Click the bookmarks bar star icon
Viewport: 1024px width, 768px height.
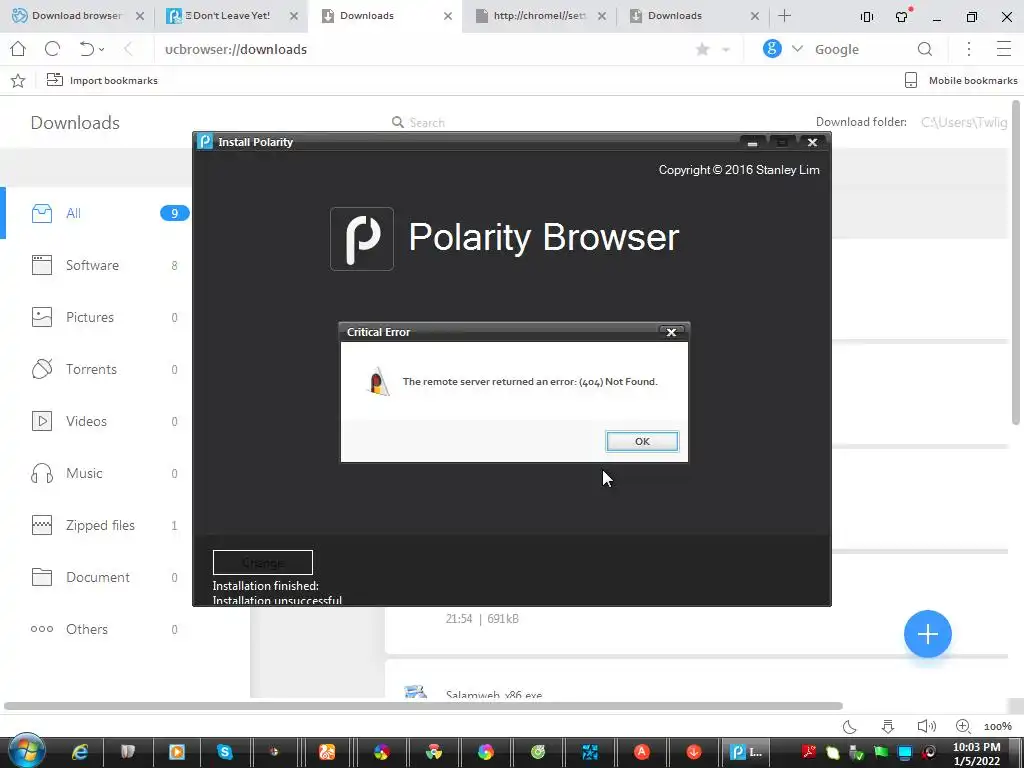point(18,80)
